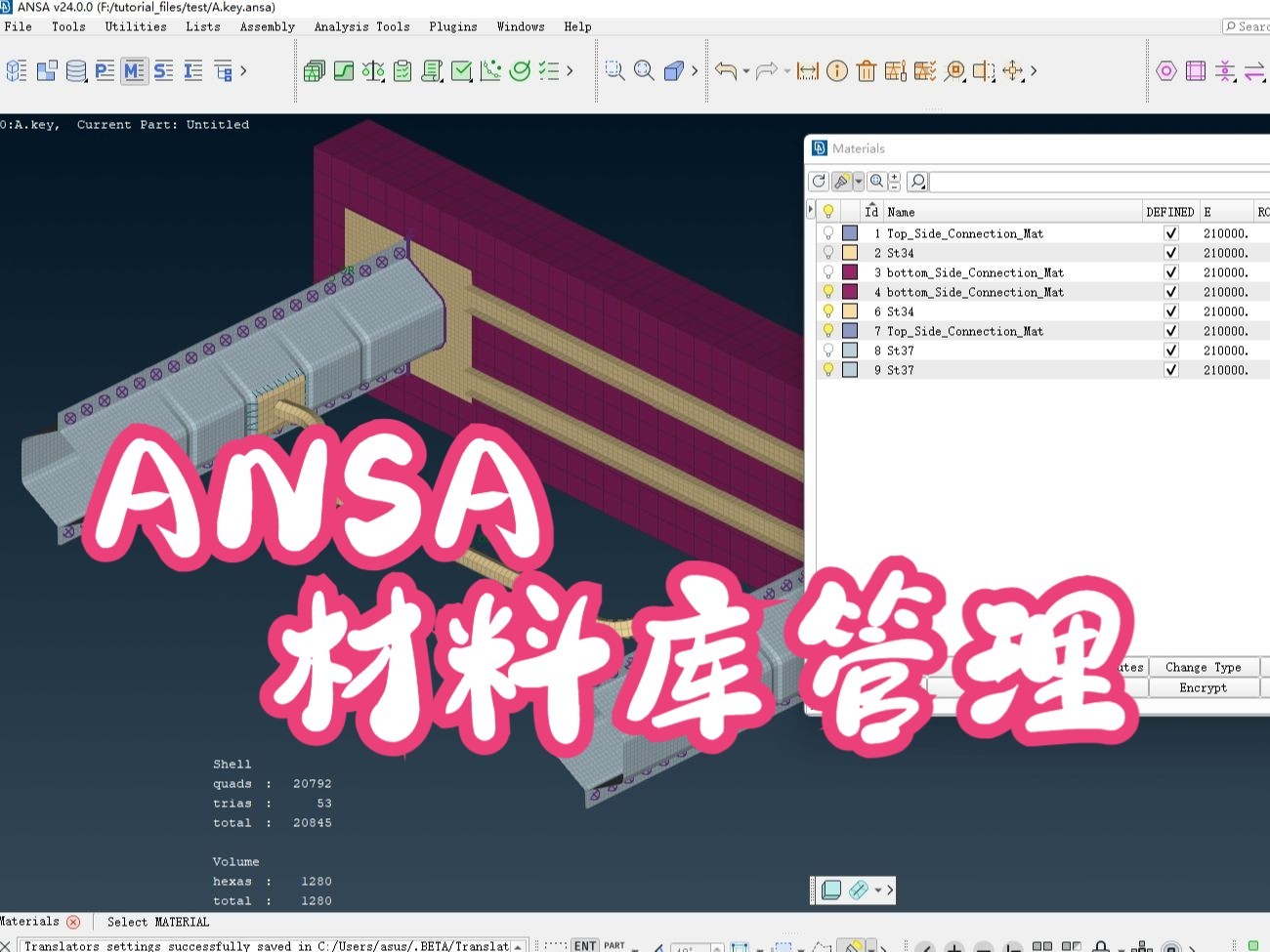Click the Undo arrow icon
The image size is (1270, 952).
[x=725, y=70]
